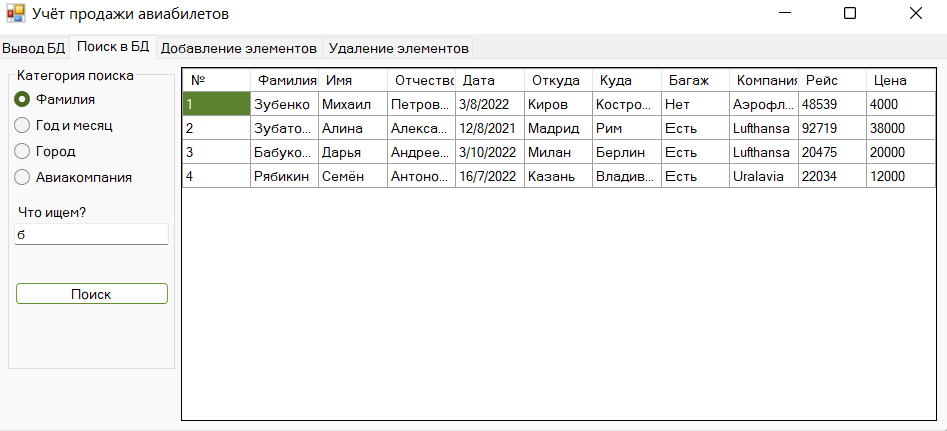Open the Удаление элементов tab

click(398, 48)
